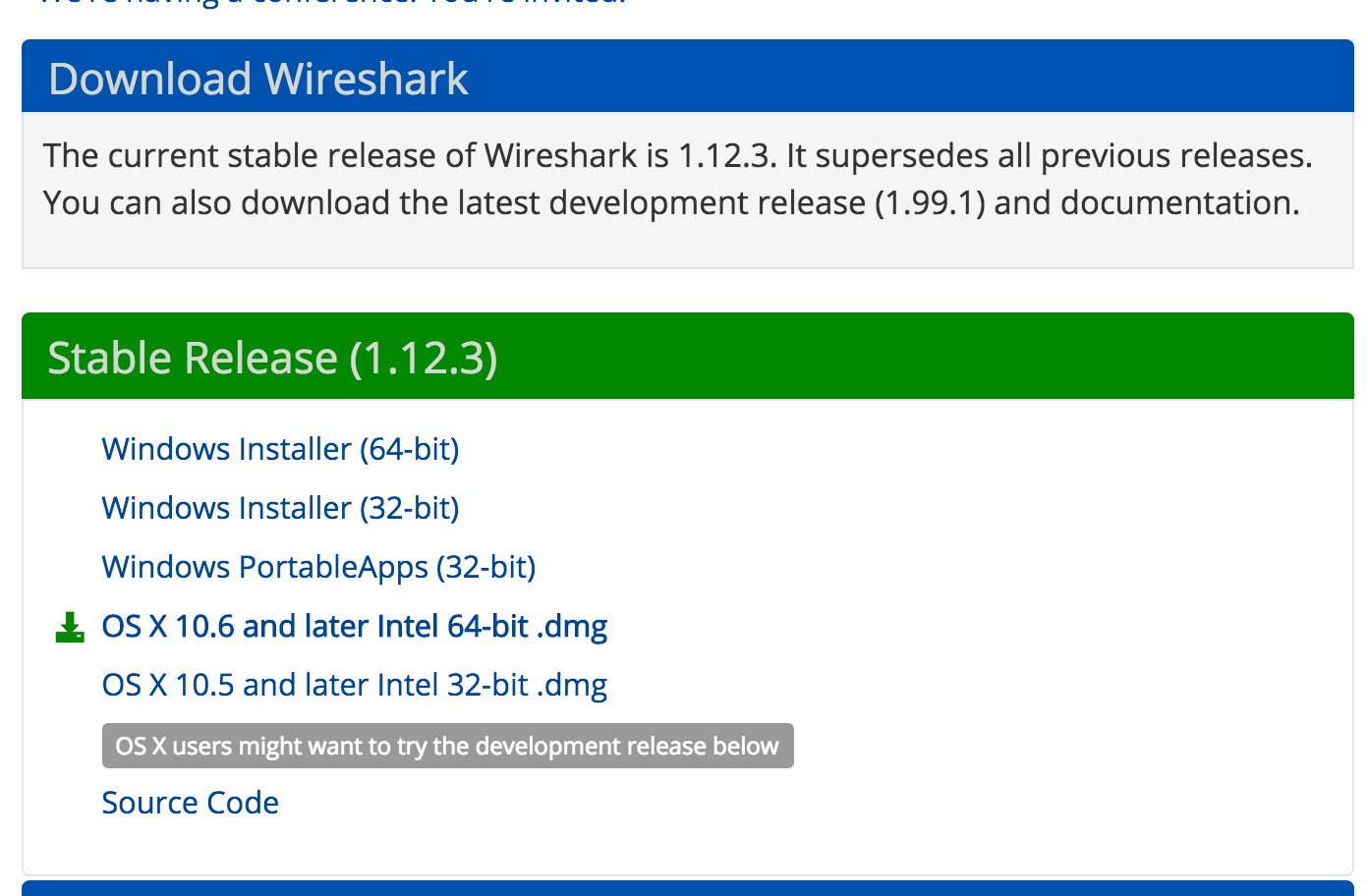Collapse the green Stable Release (1.12.3) header
The width and height of the screenshot is (1368, 896).
(688, 357)
